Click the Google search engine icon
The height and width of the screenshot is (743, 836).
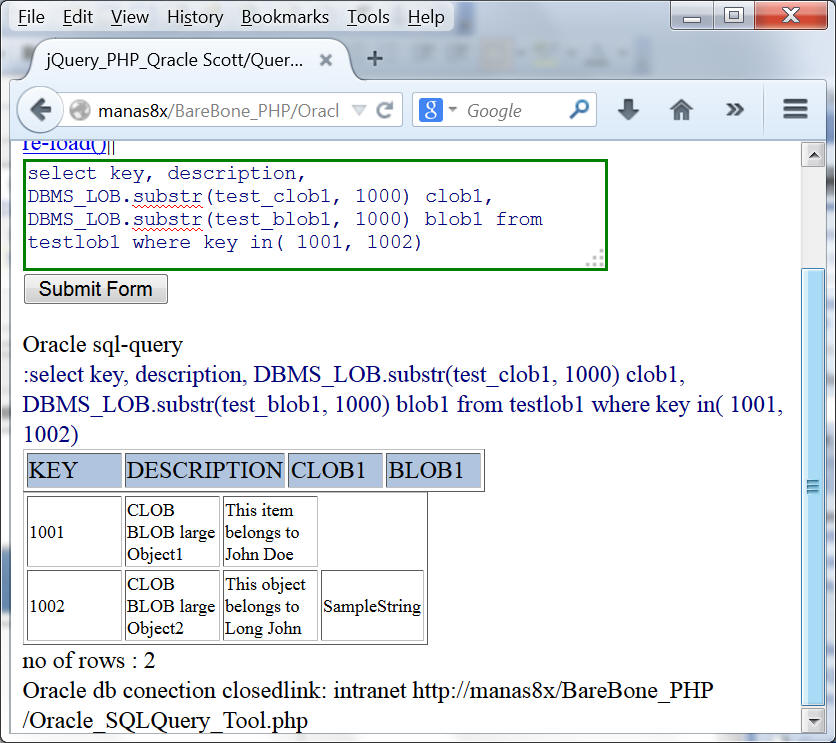[430, 110]
